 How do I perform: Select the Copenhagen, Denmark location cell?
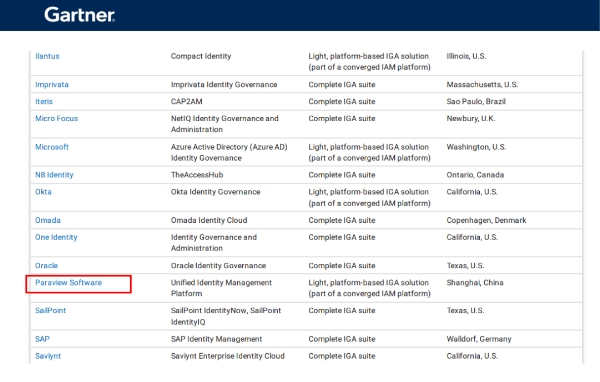tap(486, 220)
